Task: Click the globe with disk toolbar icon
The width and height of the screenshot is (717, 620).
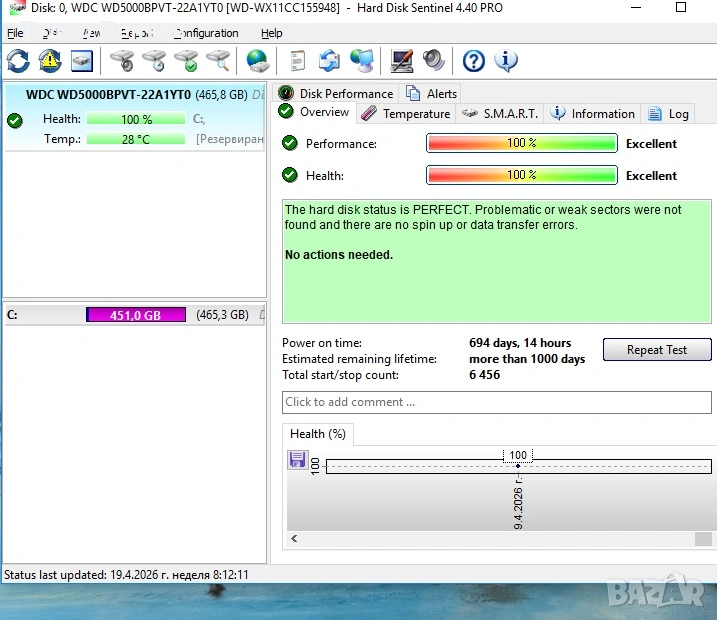Action: point(258,61)
